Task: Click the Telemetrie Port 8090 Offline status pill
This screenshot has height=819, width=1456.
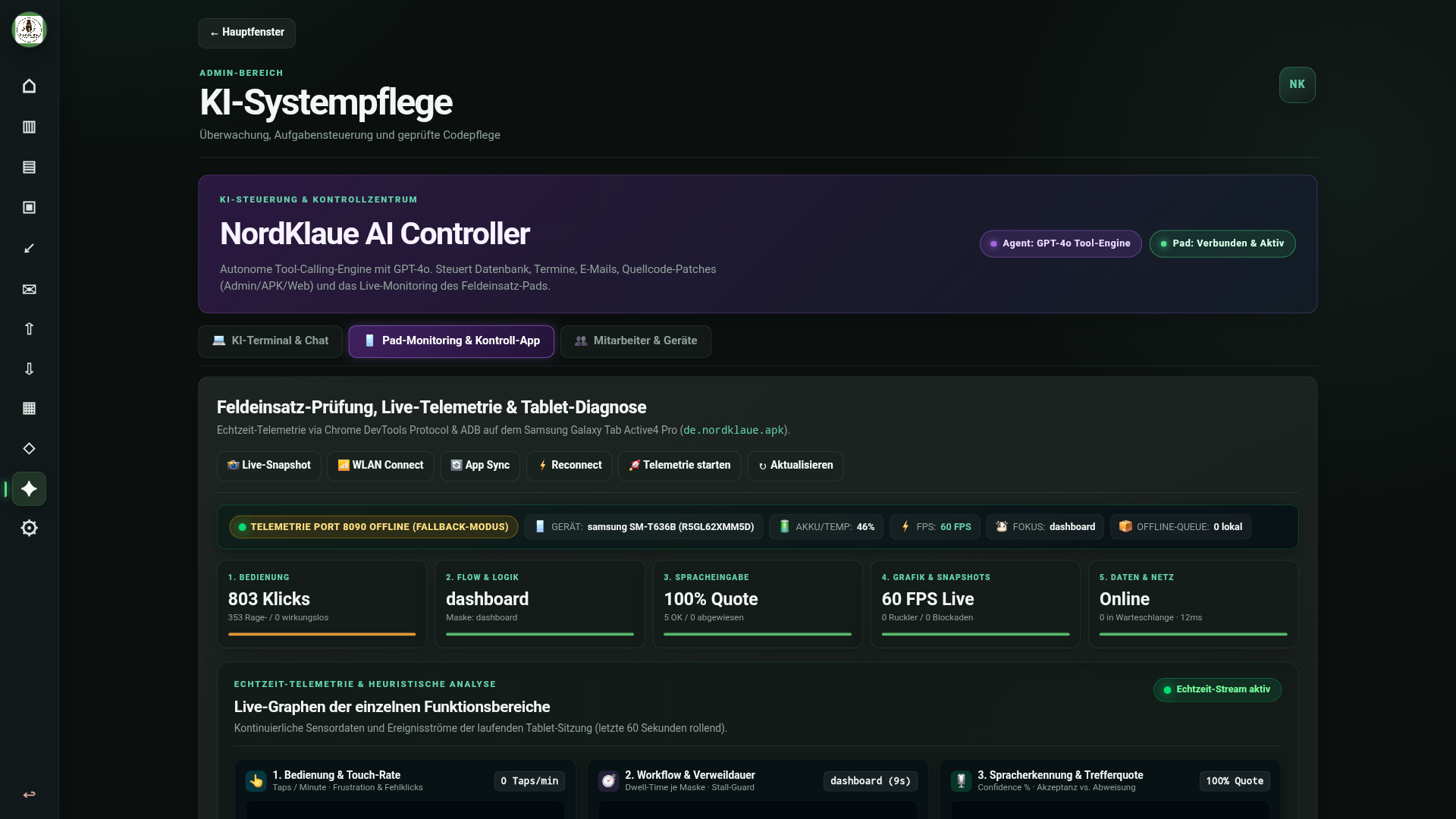Action: tap(374, 527)
